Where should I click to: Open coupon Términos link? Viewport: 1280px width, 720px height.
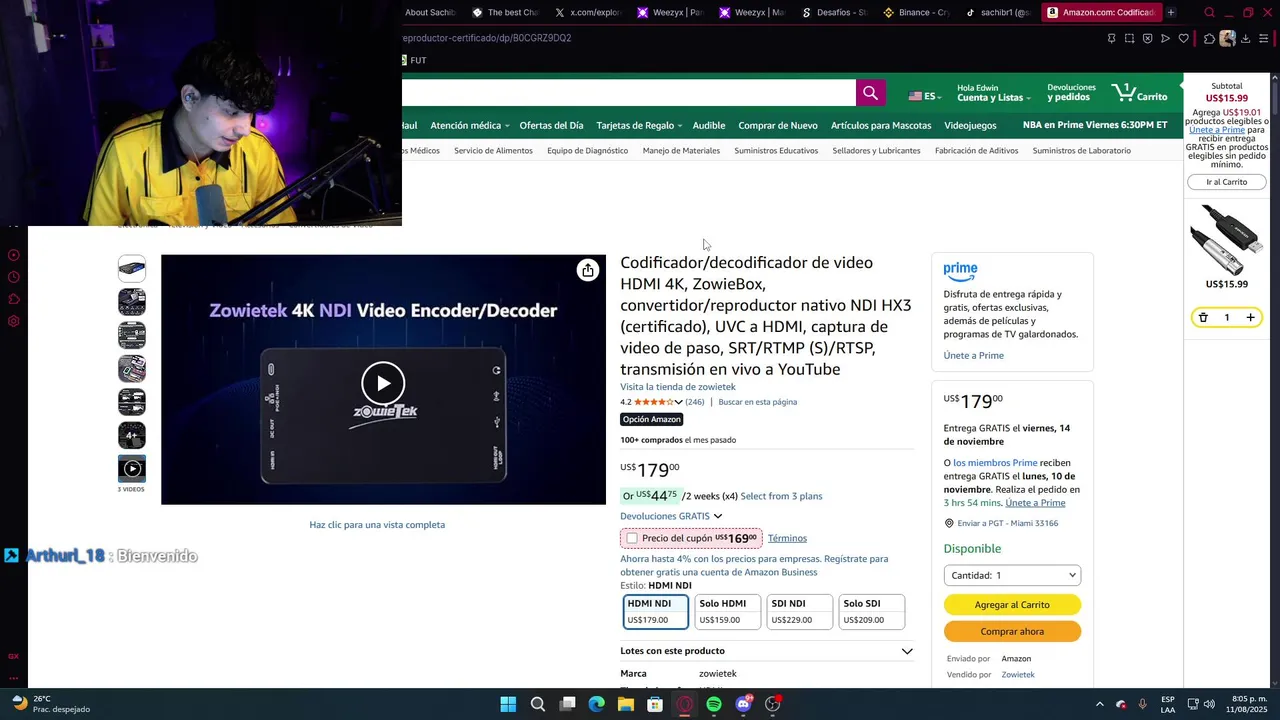click(x=787, y=538)
